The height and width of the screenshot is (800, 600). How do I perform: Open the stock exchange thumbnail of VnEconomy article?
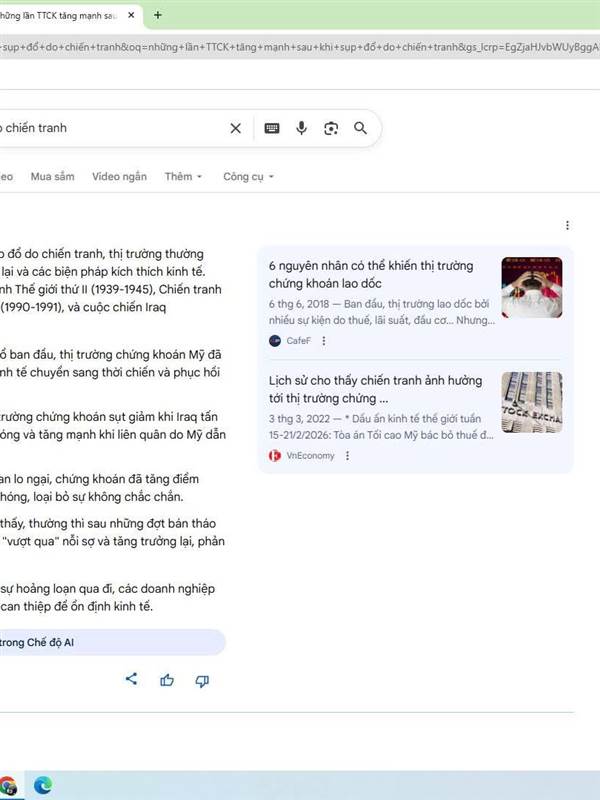(x=532, y=402)
